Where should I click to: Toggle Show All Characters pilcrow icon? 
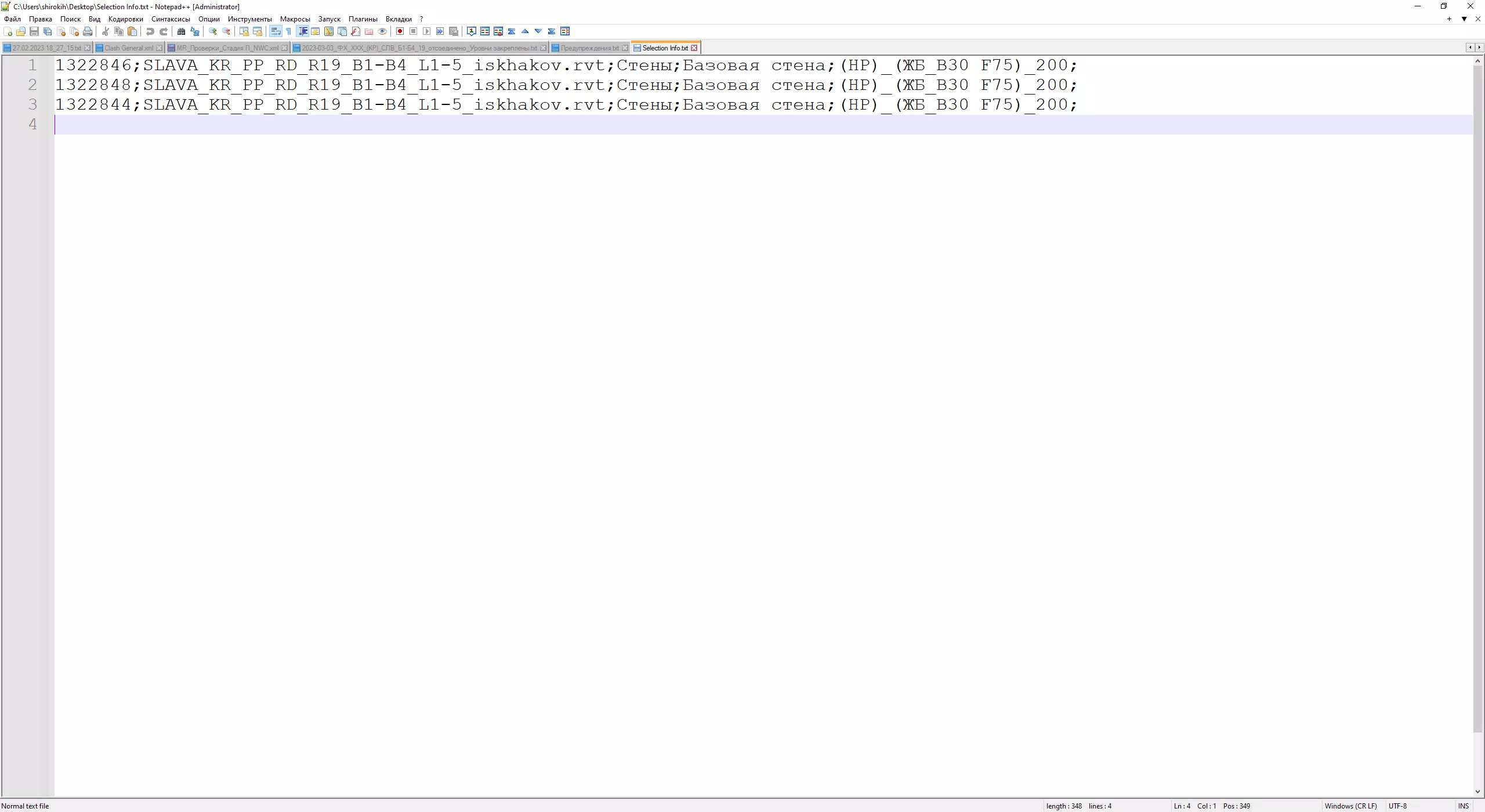coord(289,31)
